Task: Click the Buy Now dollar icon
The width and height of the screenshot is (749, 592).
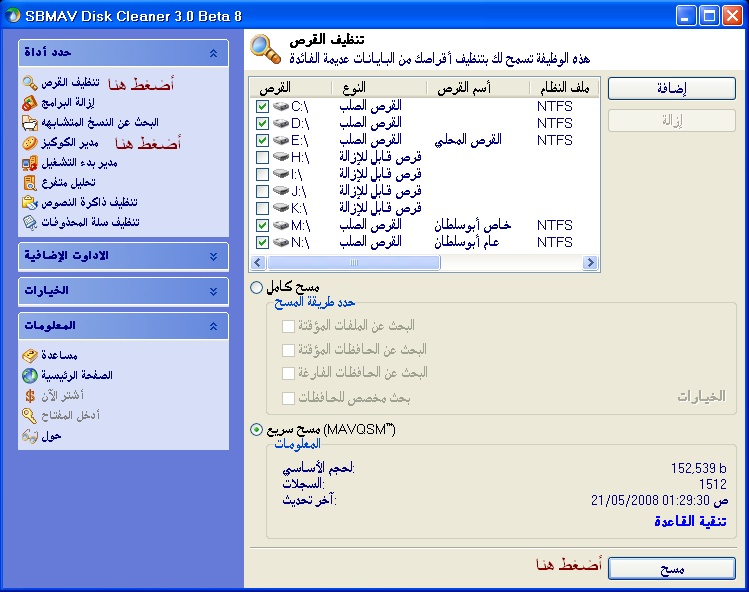Action: pos(30,396)
